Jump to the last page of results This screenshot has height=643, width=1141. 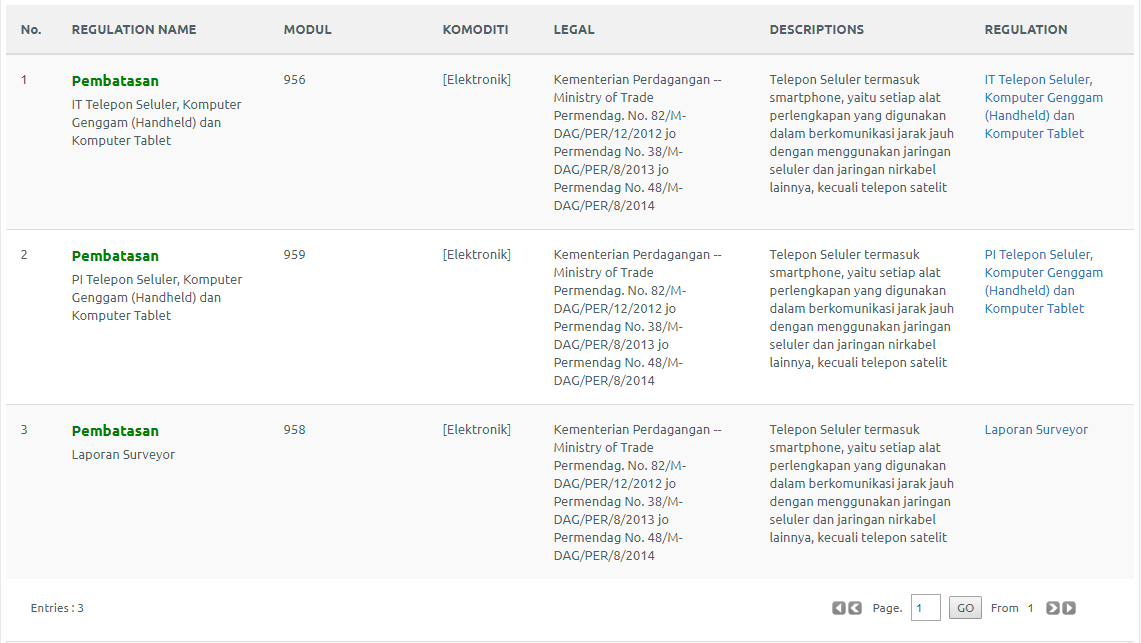pos(1069,608)
